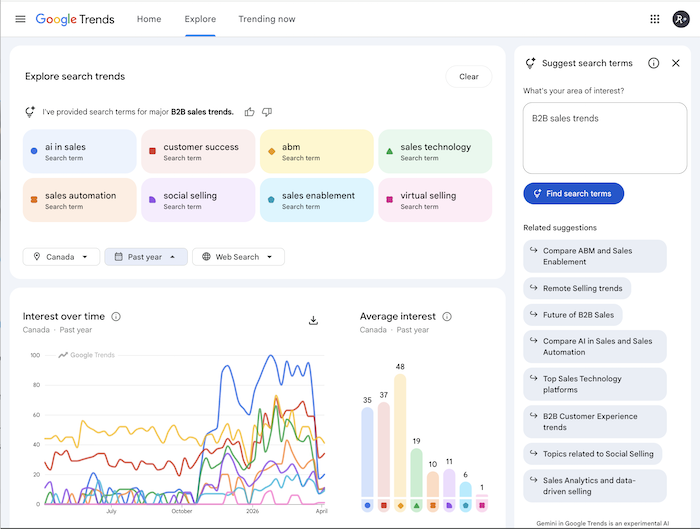Go to the Home tab
The width and height of the screenshot is (700, 529).
[x=149, y=19]
